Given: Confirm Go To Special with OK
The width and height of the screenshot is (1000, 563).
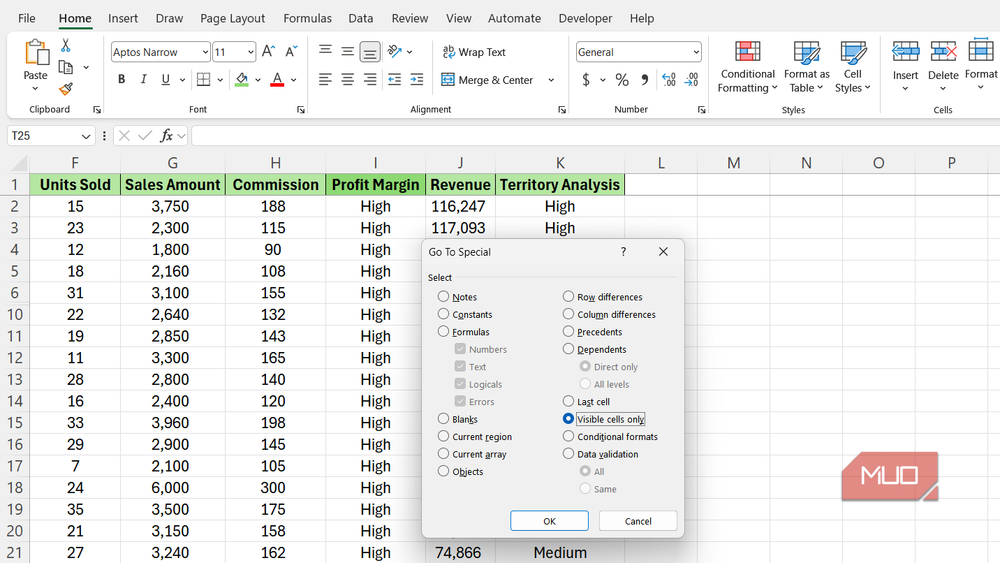Looking at the screenshot, I should click(x=549, y=521).
